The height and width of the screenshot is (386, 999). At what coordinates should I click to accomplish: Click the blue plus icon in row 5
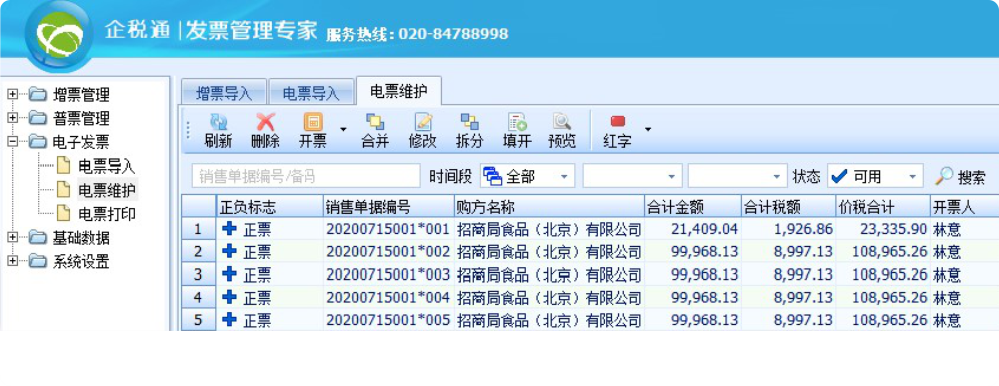(x=229, y=319)
